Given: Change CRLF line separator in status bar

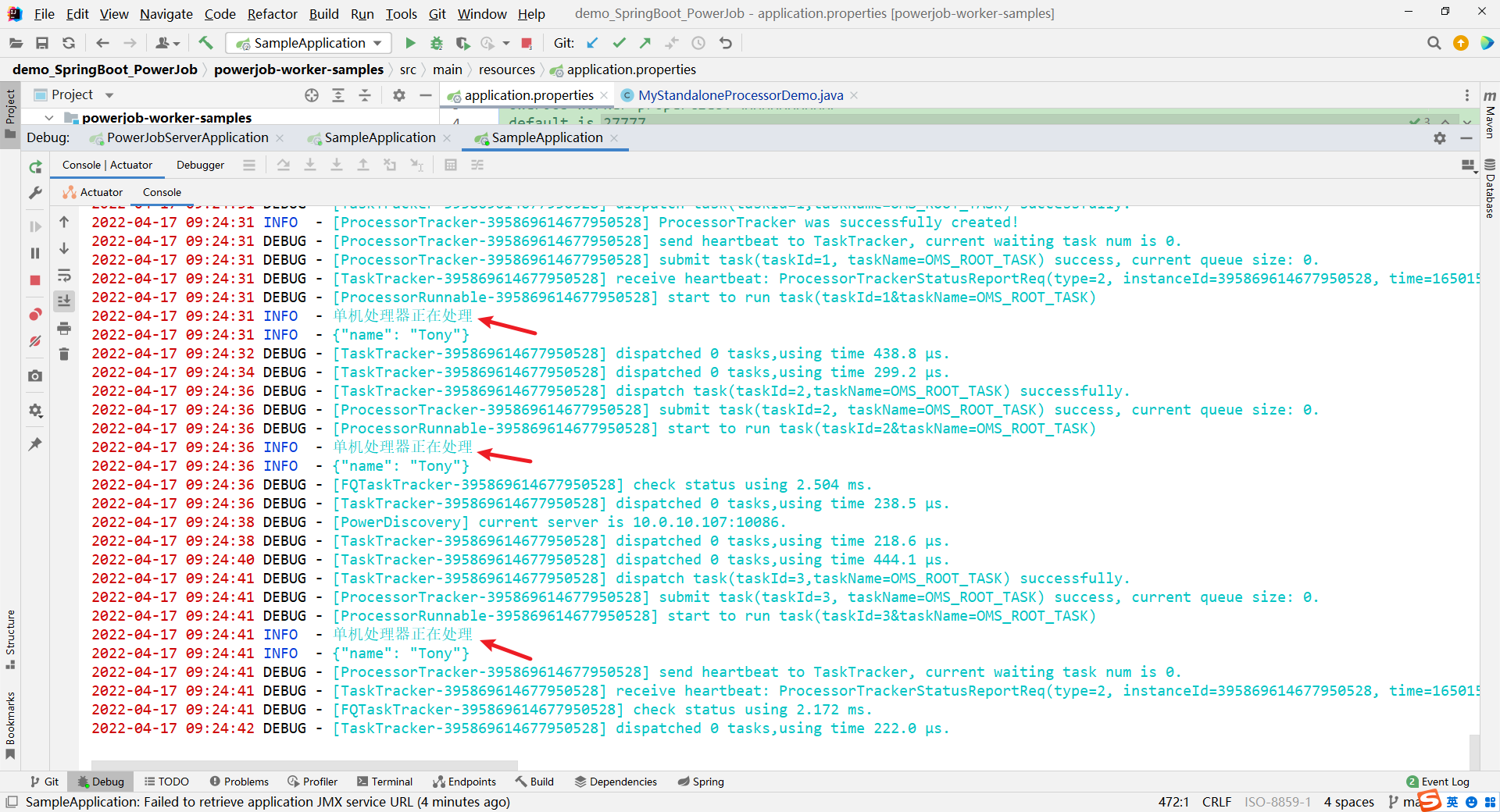Looking at the screenshot, I should click(1216, 802).
